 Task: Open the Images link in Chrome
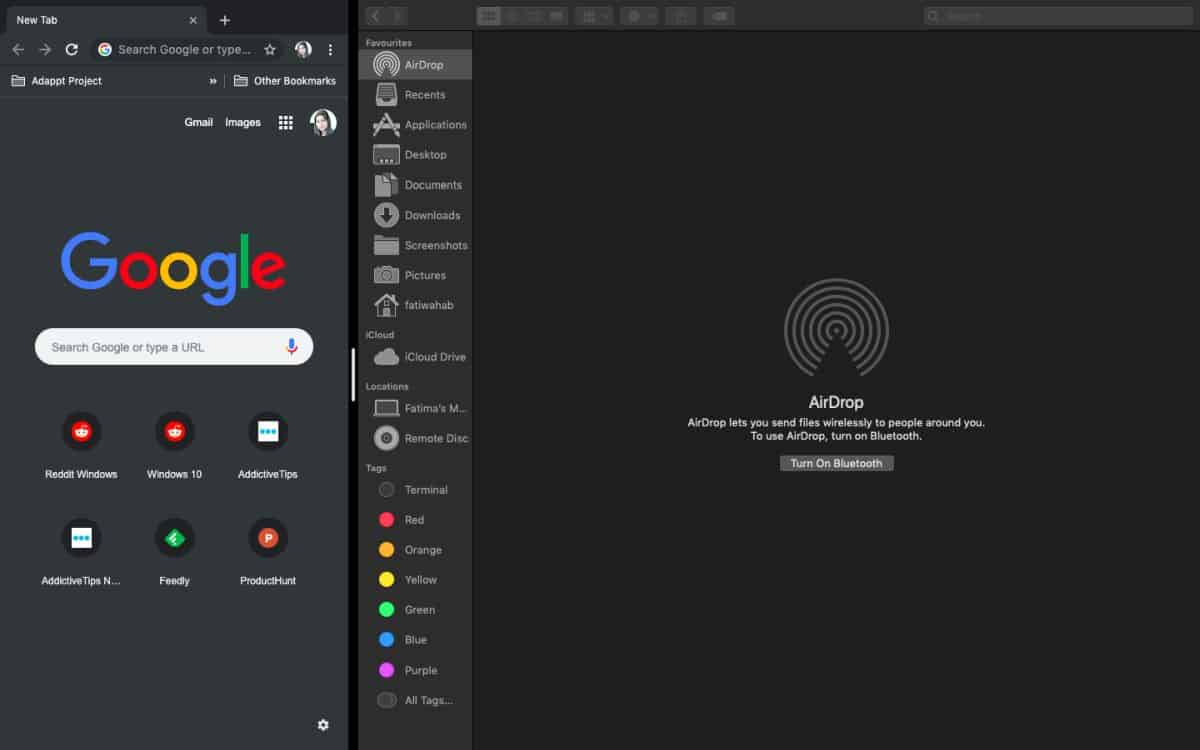click(242, 122)
